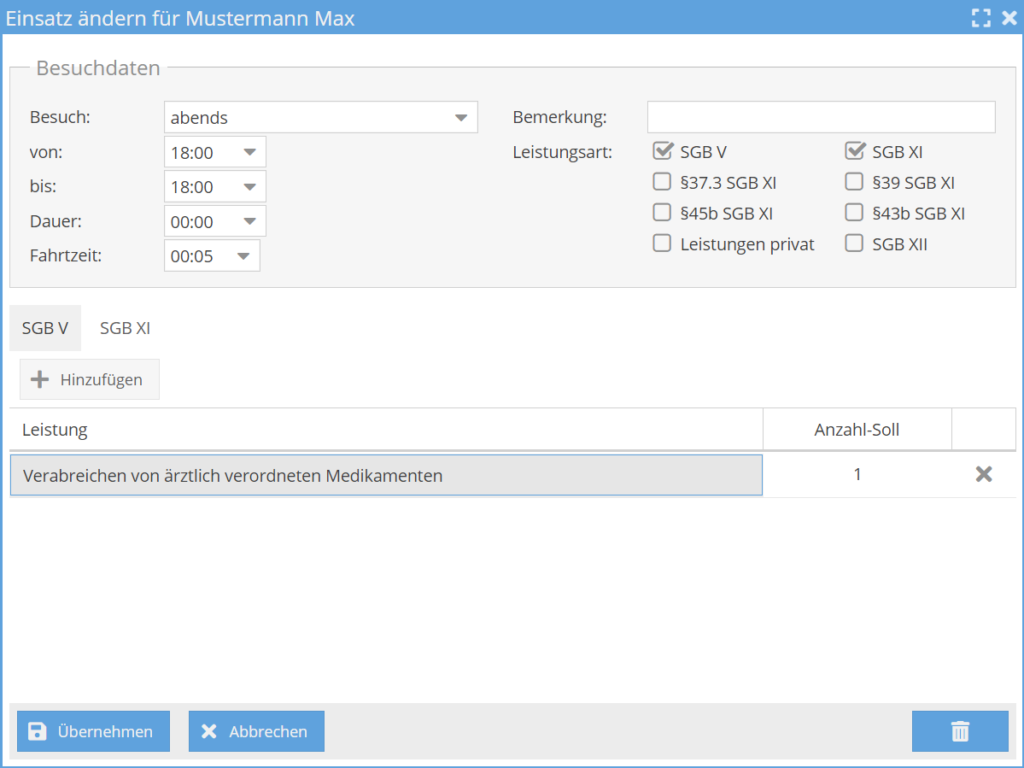Click the floppy disk icon on Übernehmen
Viewport: 1024px width, 768px height.
[x=37, y=731]
